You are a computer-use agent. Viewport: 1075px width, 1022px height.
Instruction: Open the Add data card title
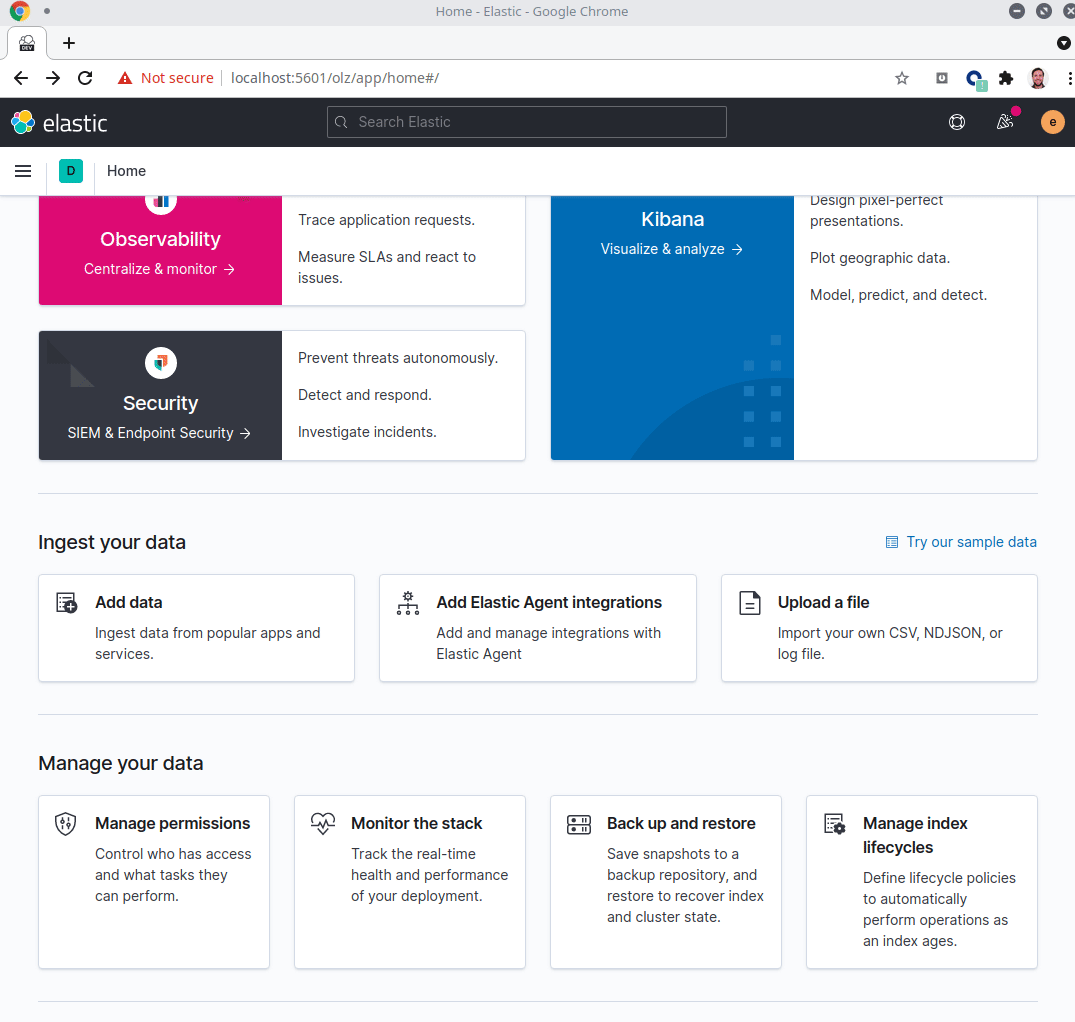click(129, 603)
